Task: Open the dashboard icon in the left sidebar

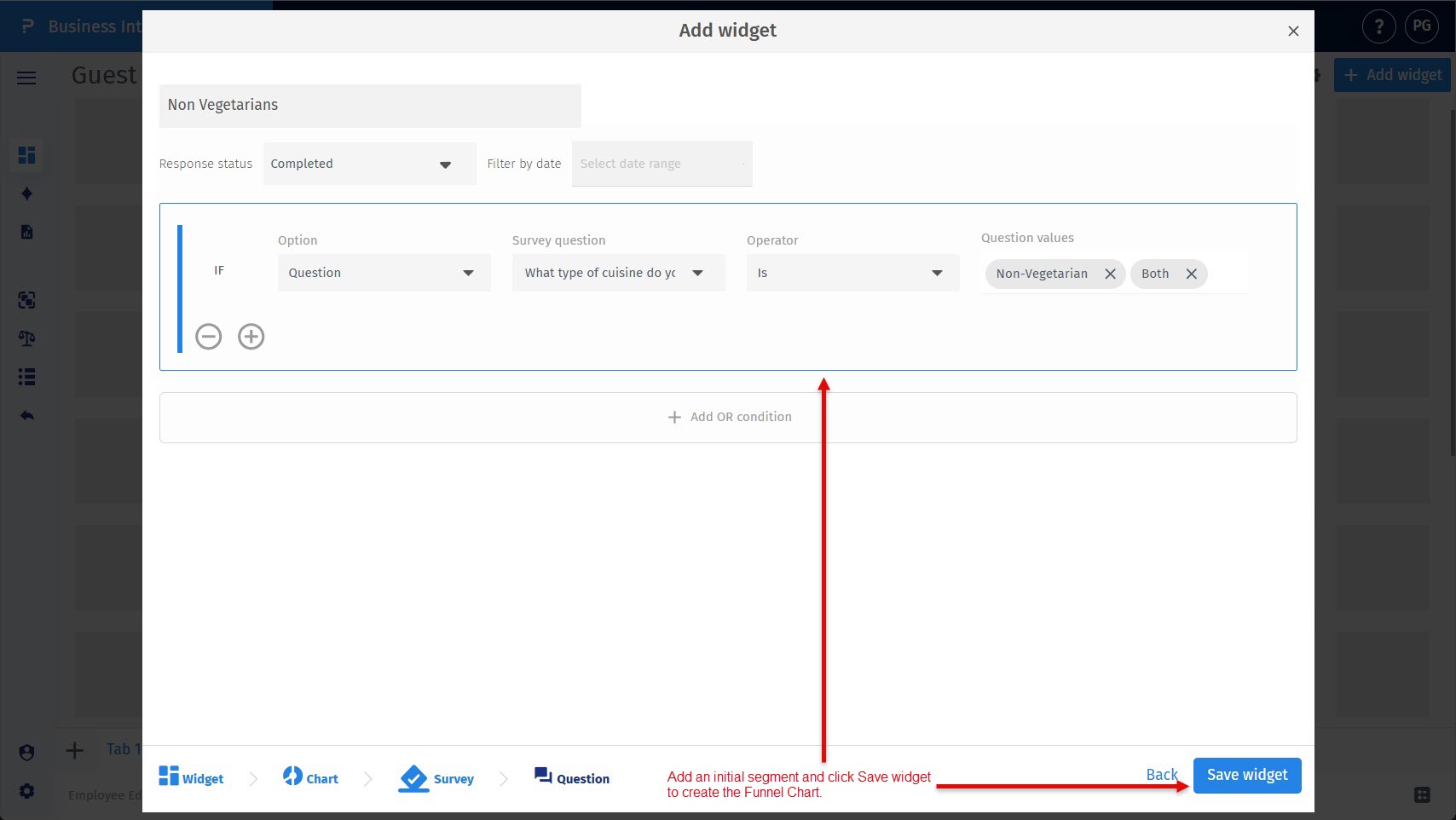Action: [x=26, y=155]
